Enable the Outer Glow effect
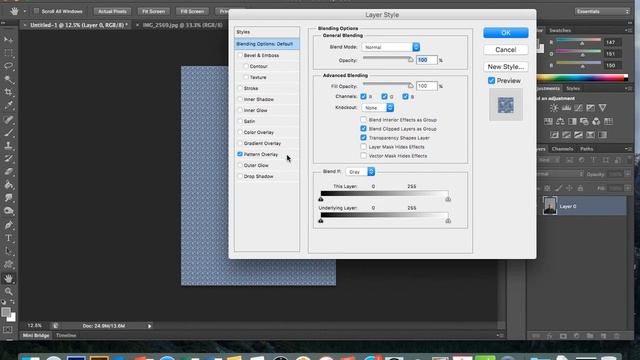Image resolution: width=640 pixels, height=360 pixels. pos(240,165)
